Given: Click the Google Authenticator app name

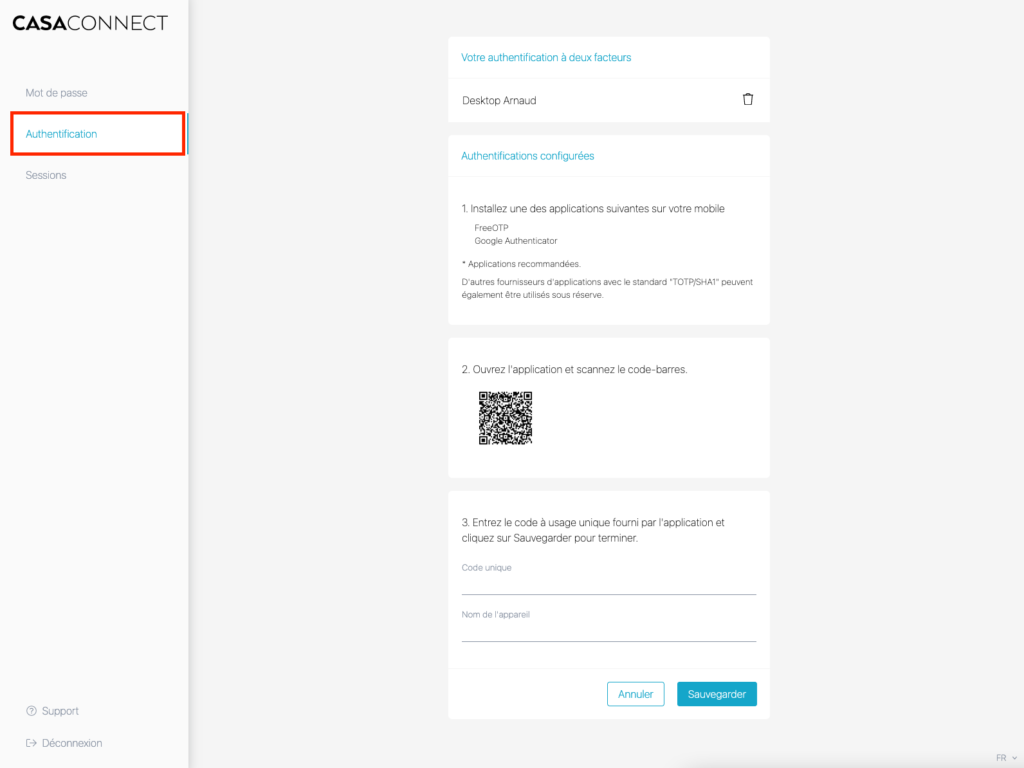Looking at the screenshot, I should click(x=516, y=241).
